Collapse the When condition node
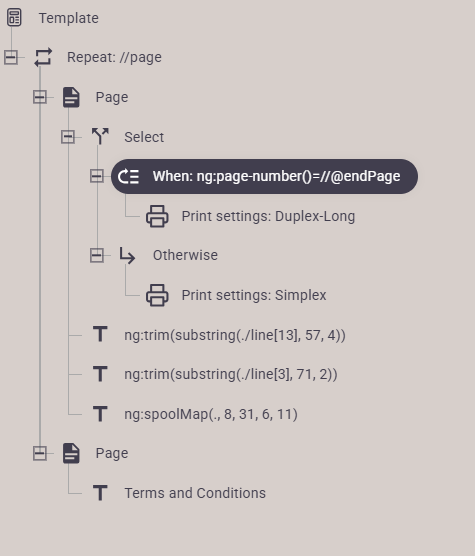 tap(97, 176)
